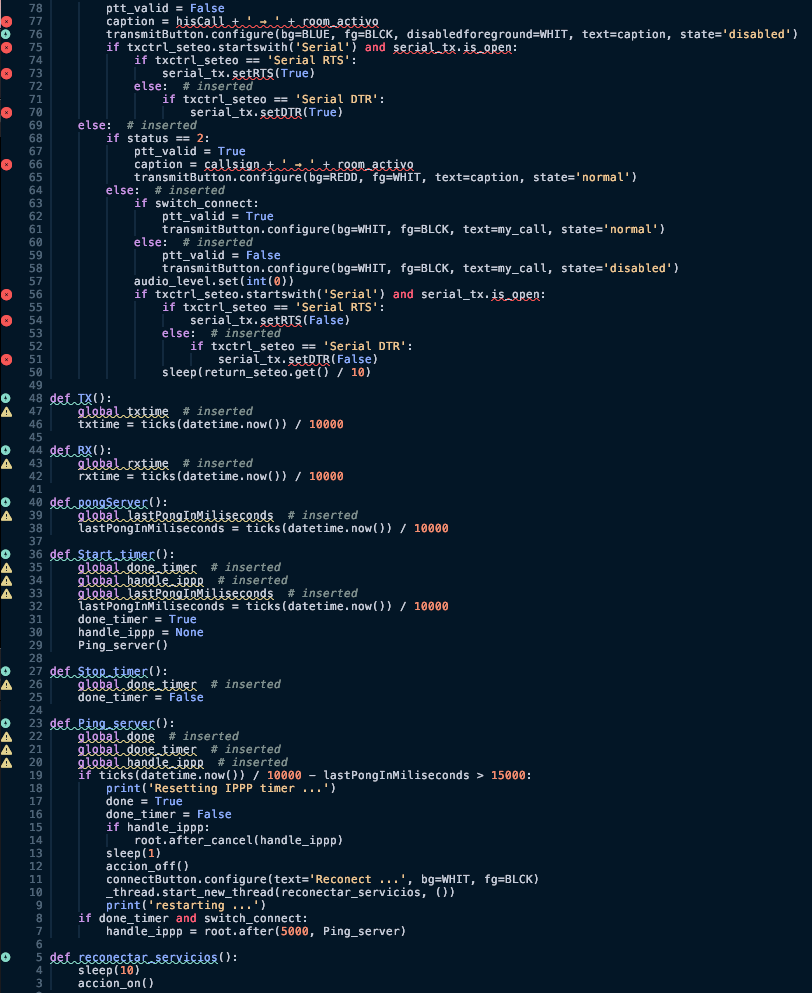Click the warning icon on line 33
Screen dimensions: 812x993
(x=6, y=593)
